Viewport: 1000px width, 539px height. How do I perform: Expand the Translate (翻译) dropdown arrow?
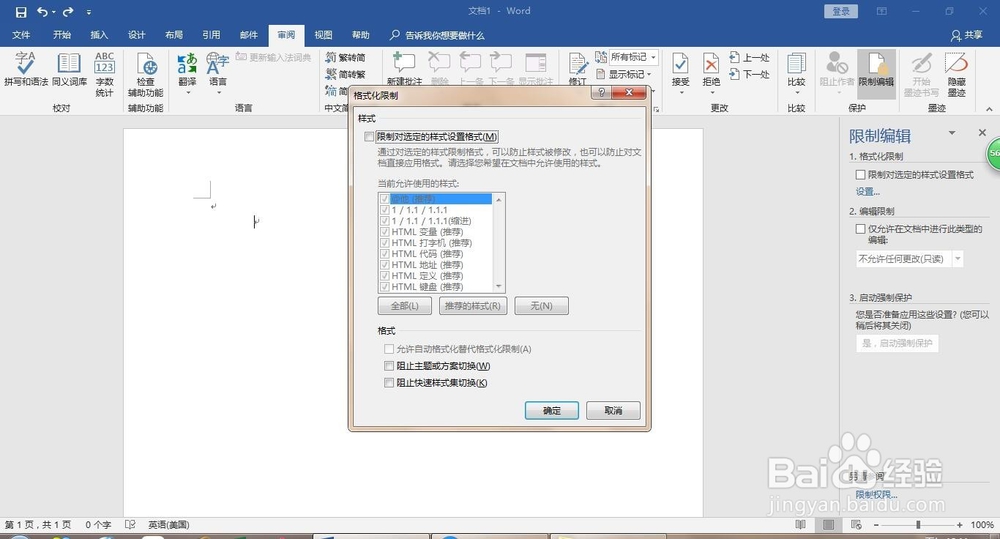tap(187, 92)
